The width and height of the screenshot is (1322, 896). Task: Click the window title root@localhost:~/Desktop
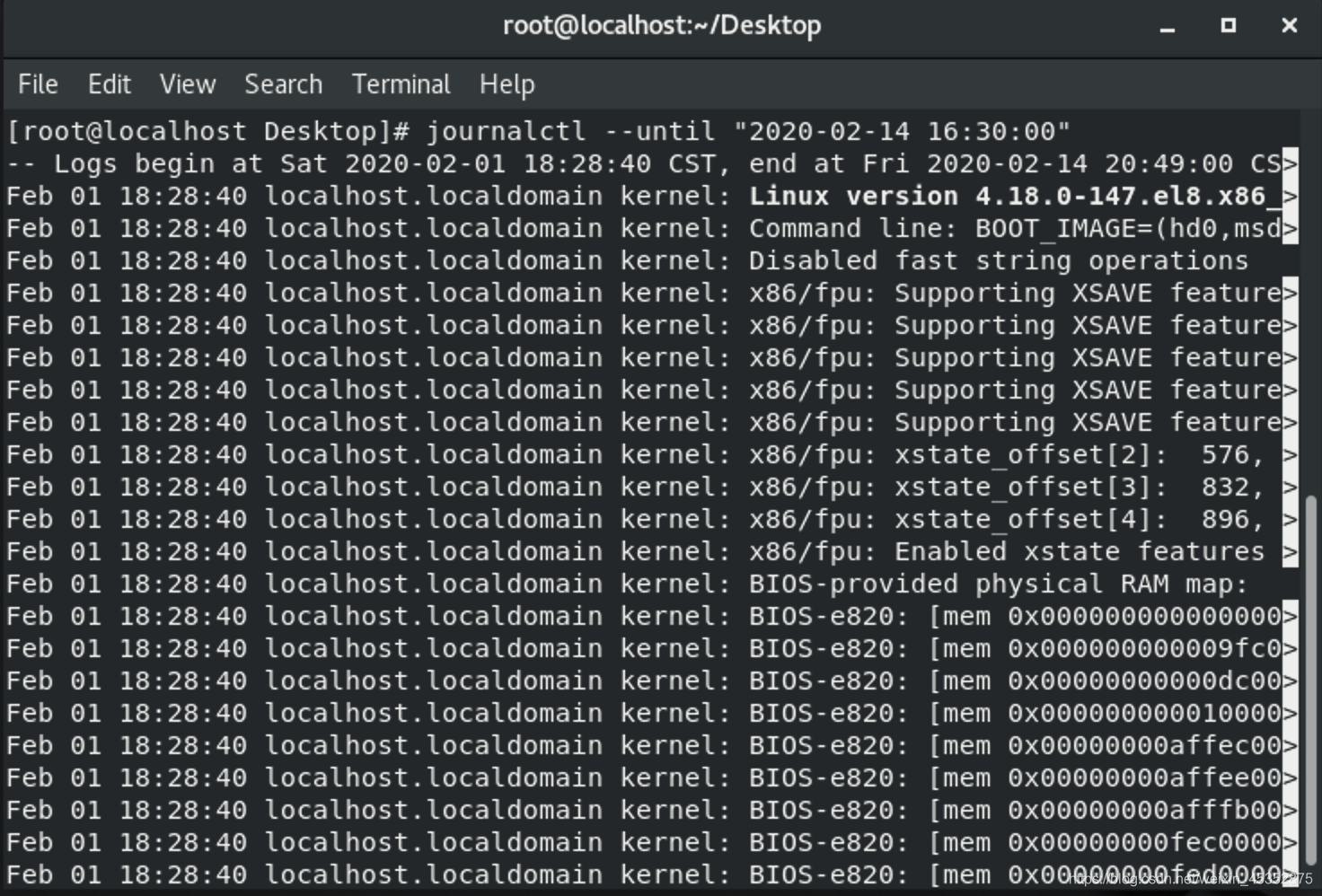point(662,25)
